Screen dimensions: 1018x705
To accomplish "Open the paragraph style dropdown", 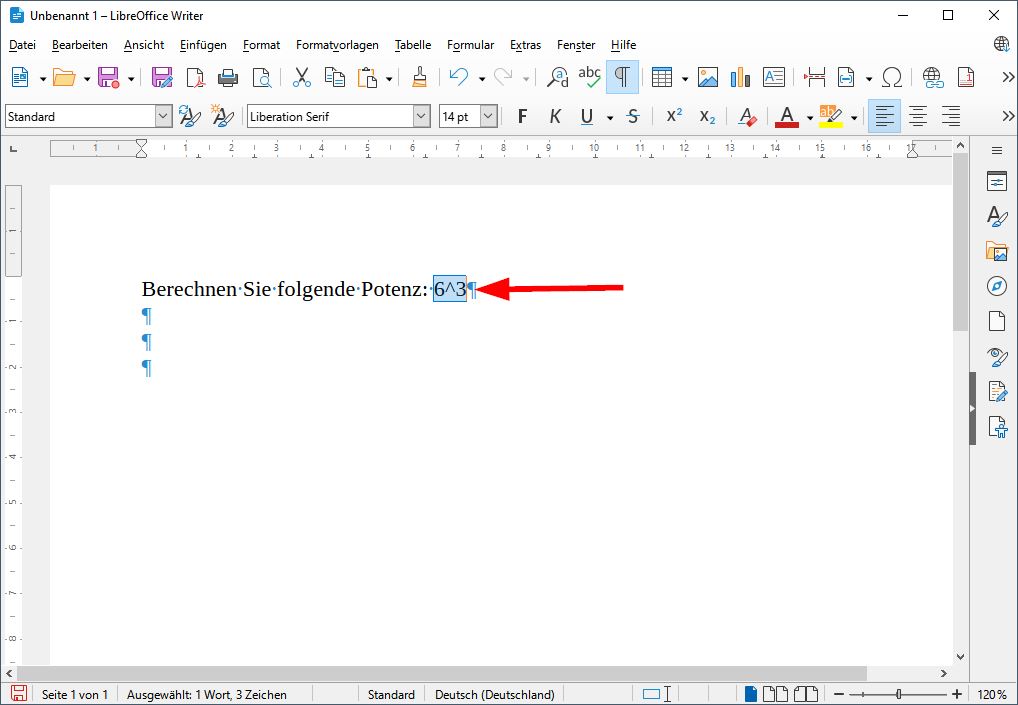I will click(163, 116).
